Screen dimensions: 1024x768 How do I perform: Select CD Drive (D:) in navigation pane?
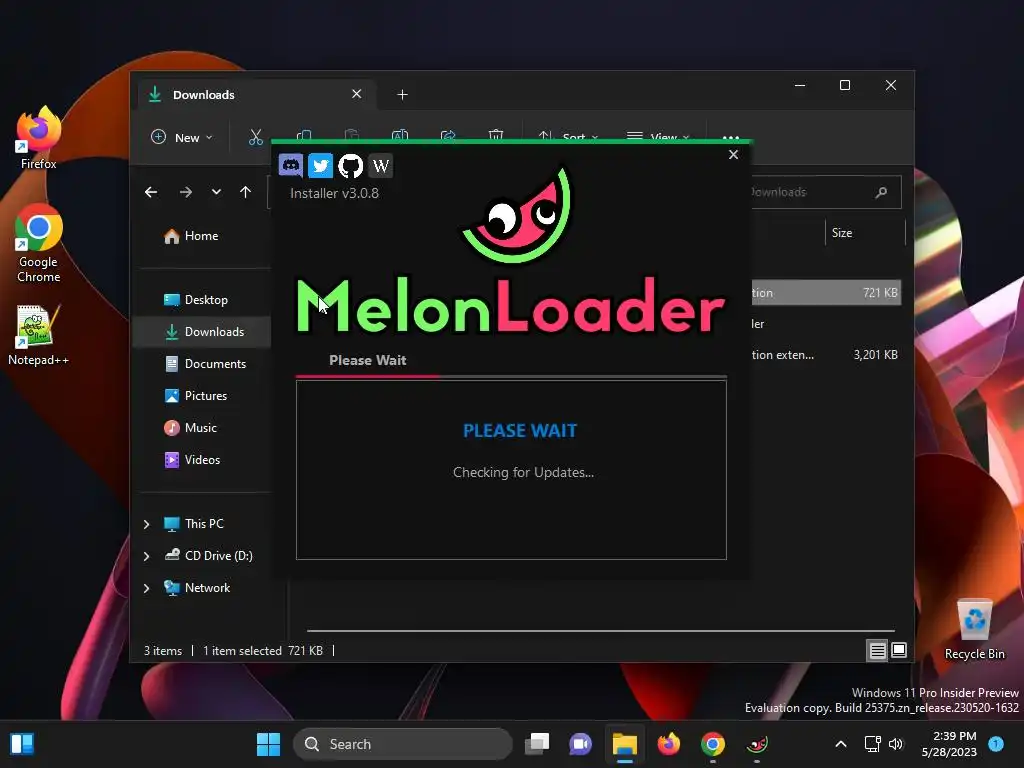tap(208, 556)
